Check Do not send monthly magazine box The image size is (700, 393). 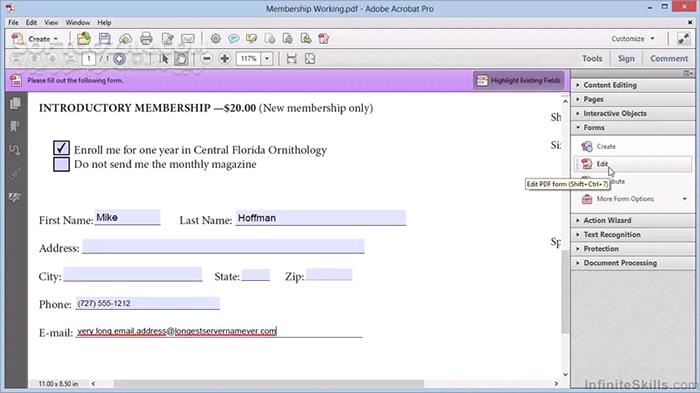pyautogui.click(x=61, y=164)
